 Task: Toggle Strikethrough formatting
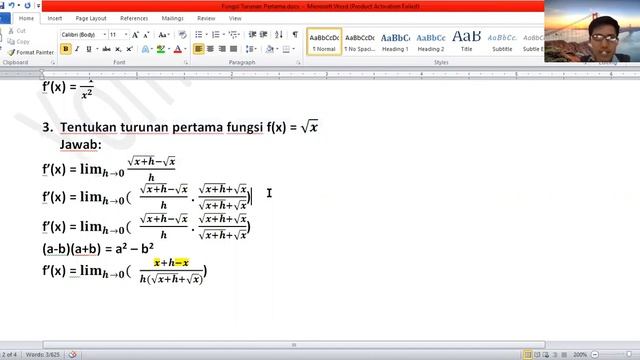click(107, 49)
